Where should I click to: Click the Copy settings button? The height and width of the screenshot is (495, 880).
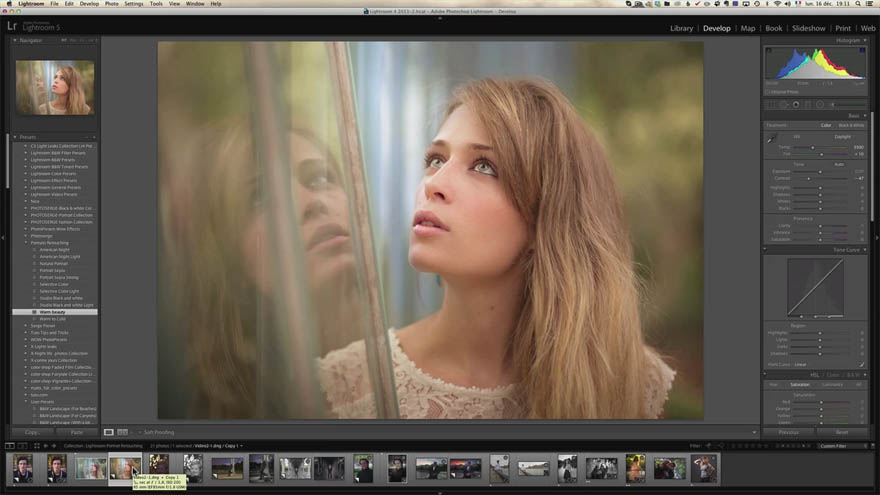coord(32,432)
